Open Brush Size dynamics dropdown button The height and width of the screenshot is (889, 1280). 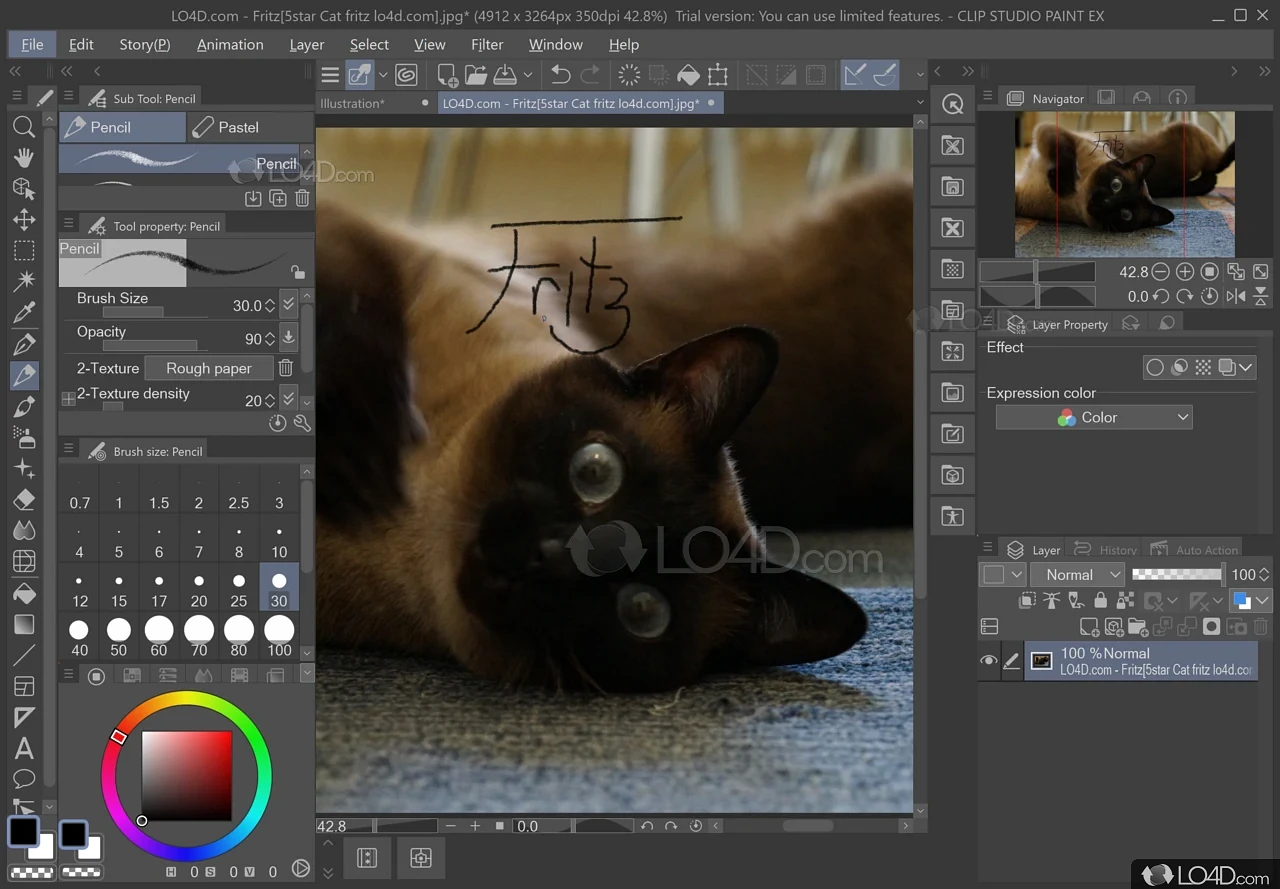[x=289, y=305]
